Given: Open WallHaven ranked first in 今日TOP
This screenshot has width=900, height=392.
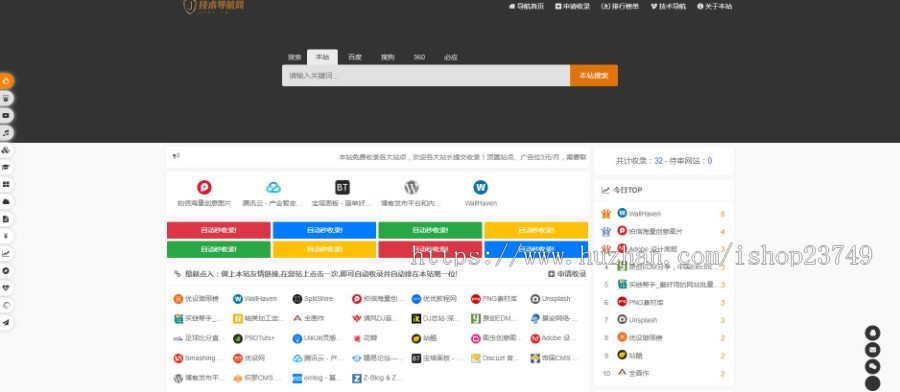Looking at the screenshot, I should click(639, 214).
